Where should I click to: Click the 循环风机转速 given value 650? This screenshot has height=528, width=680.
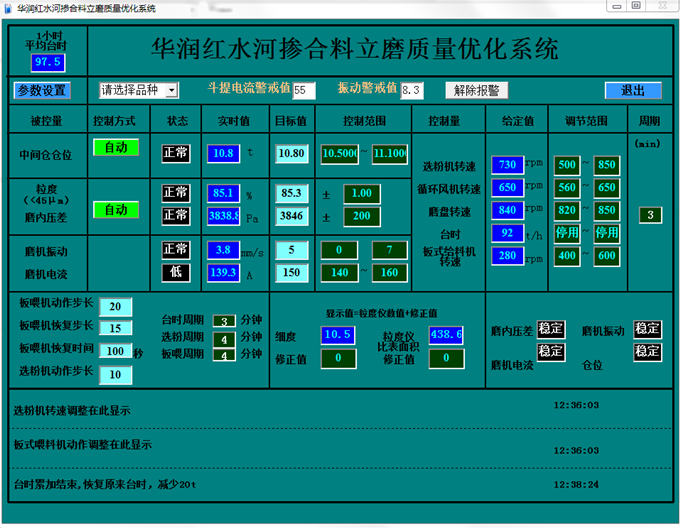click(507, 187)
